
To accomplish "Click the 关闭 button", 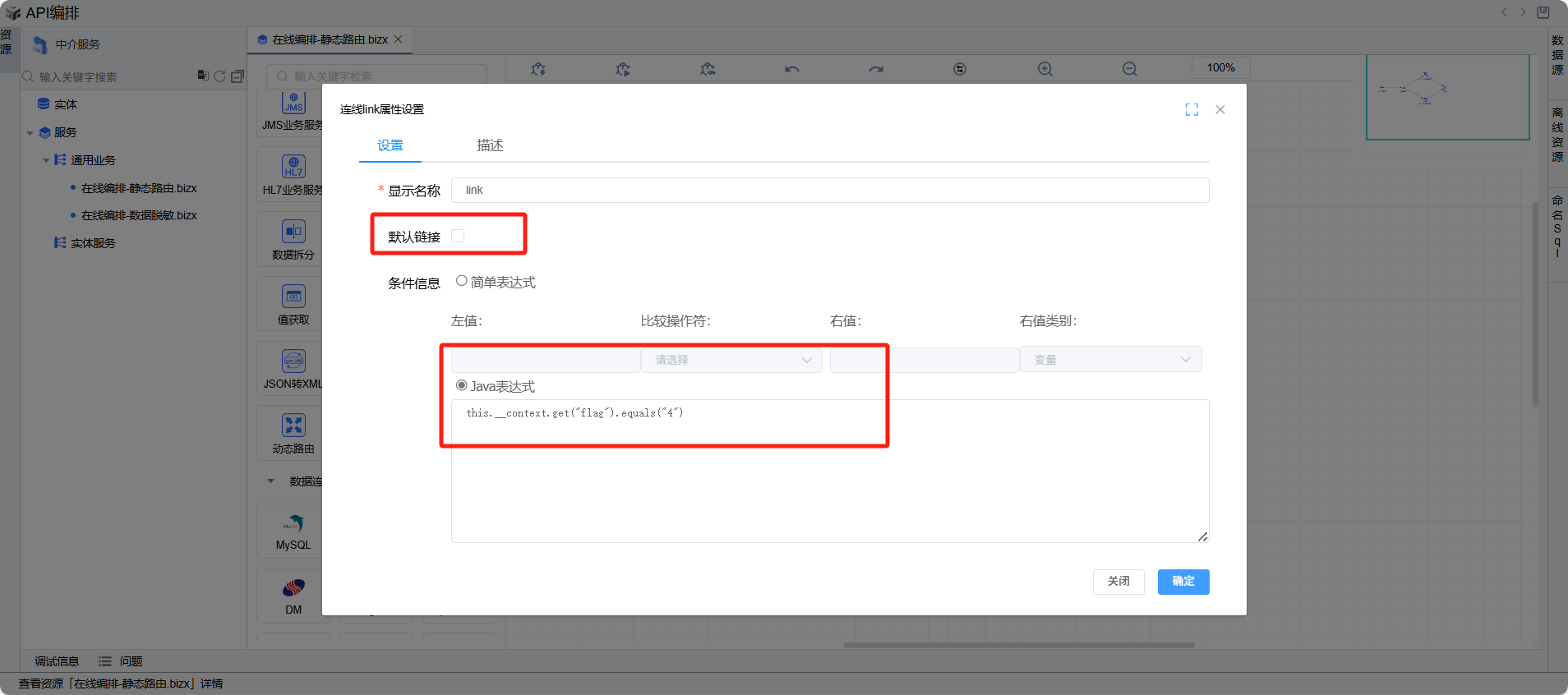I will coord(1118,582).
